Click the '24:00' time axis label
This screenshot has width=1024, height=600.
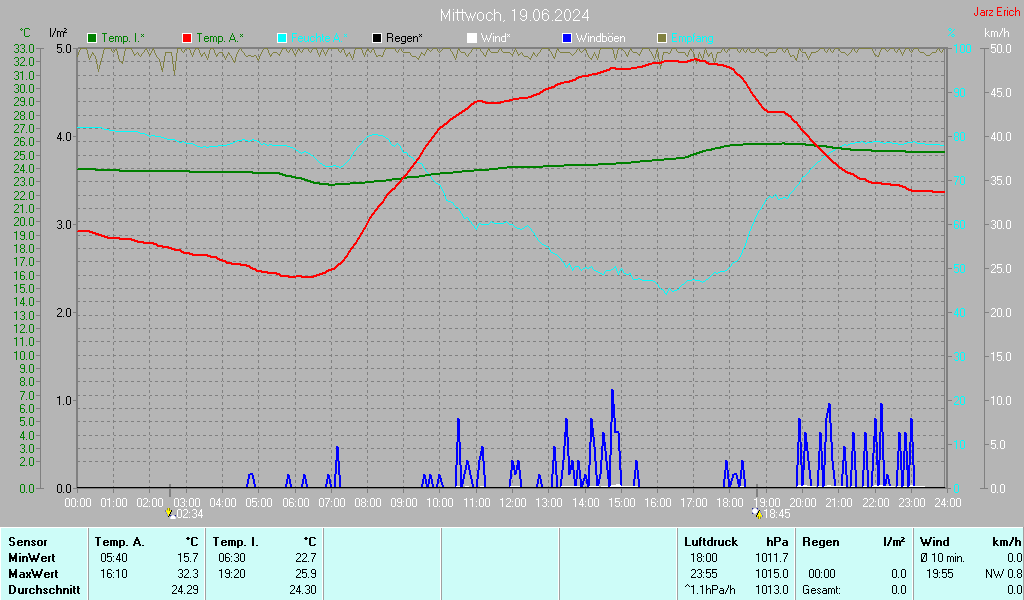(x=948, y=503)
